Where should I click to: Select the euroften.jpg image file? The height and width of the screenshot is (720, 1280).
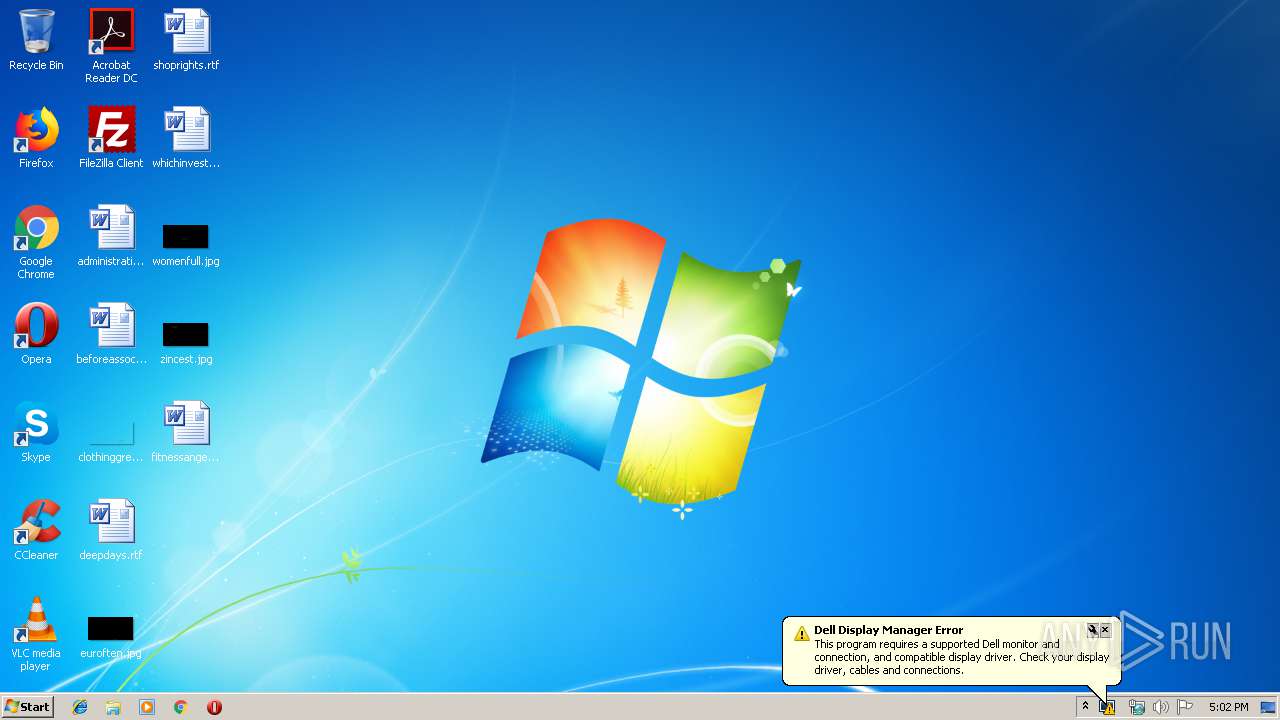111,636
